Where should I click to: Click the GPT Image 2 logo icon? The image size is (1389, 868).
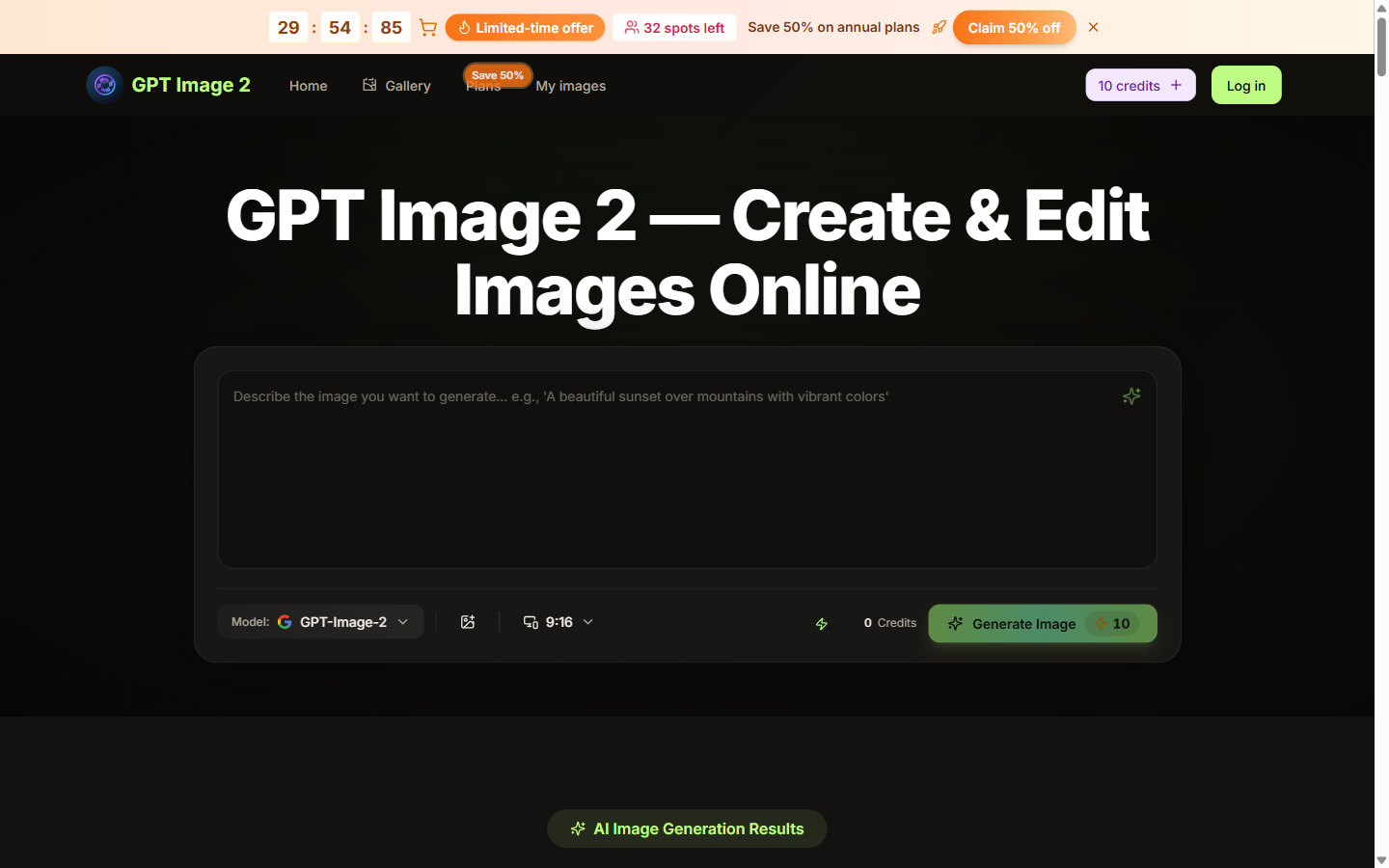coord(104,85)
